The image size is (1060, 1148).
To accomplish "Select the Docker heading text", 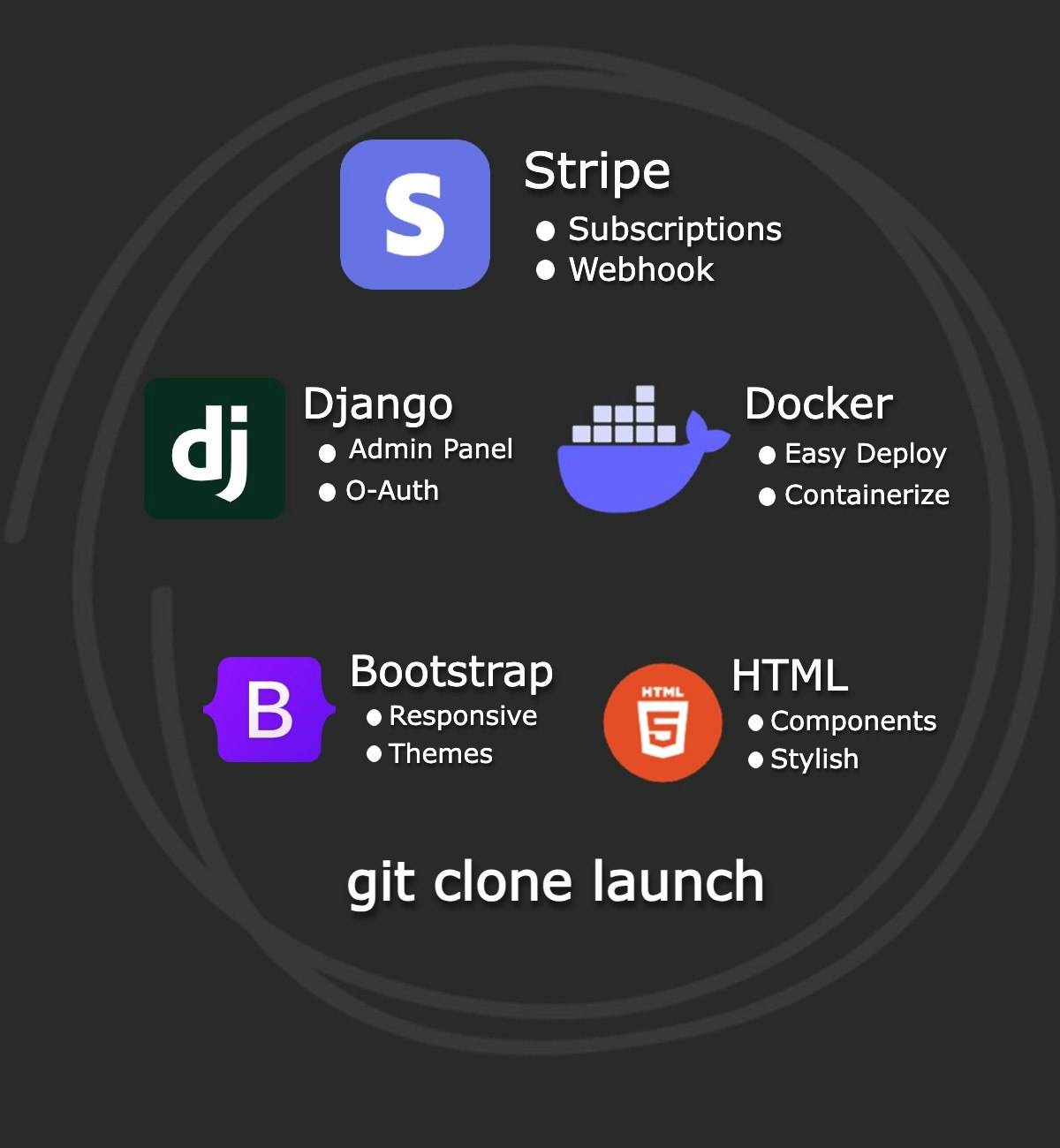I will [819, 404].
